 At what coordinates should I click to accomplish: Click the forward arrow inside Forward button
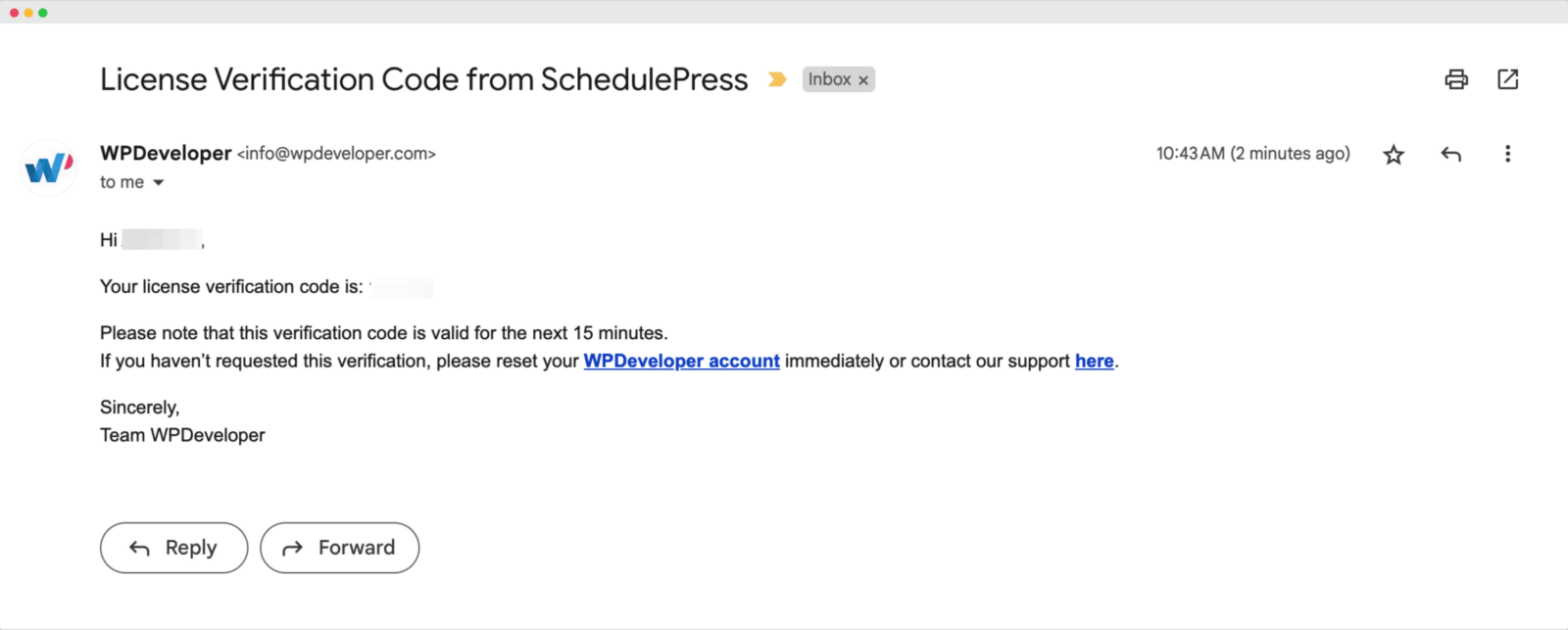[x=291, y=548]
